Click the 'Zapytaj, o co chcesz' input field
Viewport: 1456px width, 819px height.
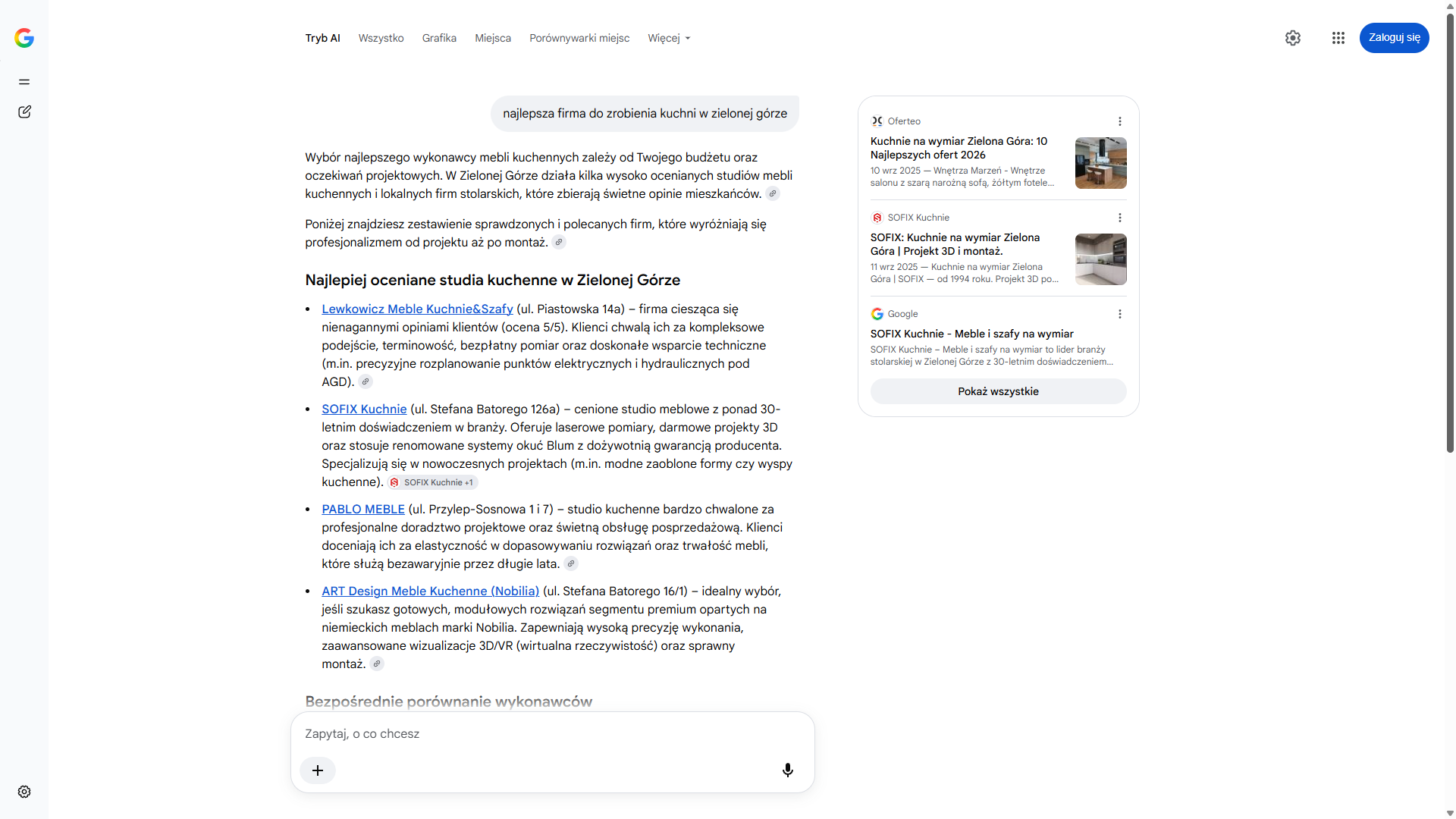pyautogui.click(x=552, y=734)
